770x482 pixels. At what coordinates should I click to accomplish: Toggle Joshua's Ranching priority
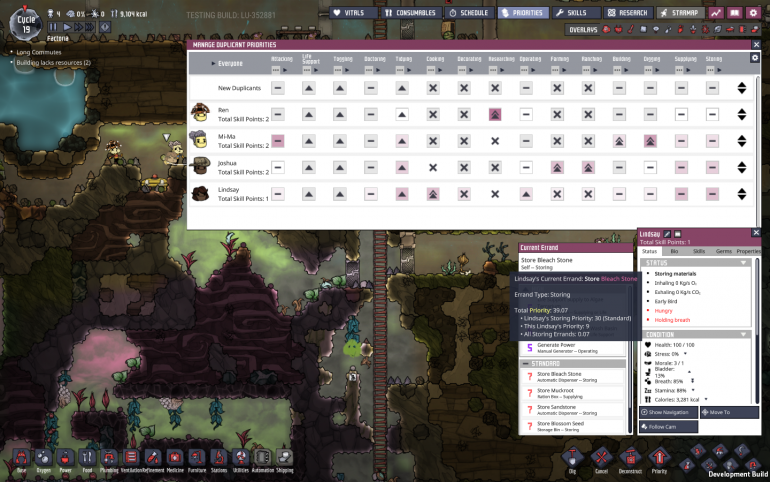pos(588,168)
